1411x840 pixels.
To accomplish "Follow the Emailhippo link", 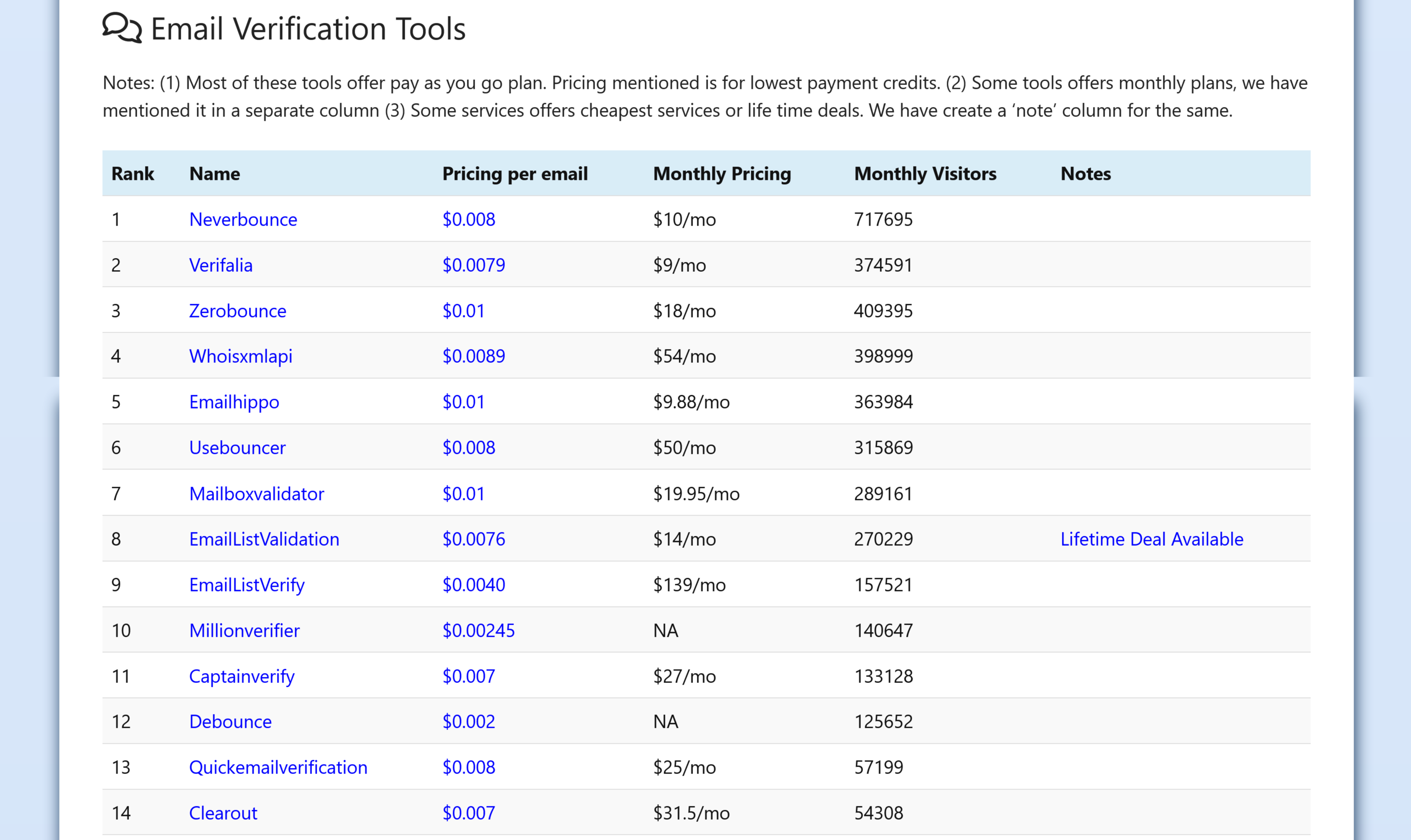I will (234, 402).
